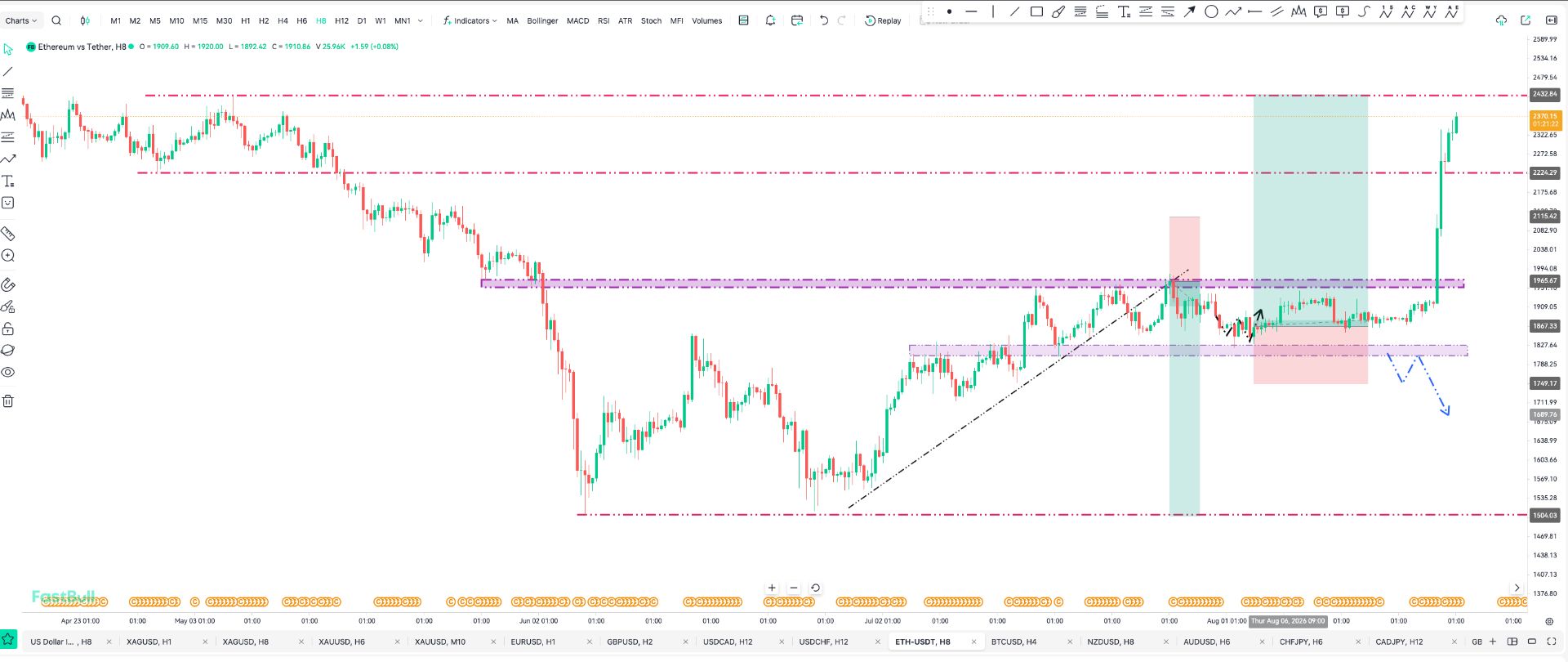Undo the last chart action
The image size is (1568, 662).
point(823,20)
